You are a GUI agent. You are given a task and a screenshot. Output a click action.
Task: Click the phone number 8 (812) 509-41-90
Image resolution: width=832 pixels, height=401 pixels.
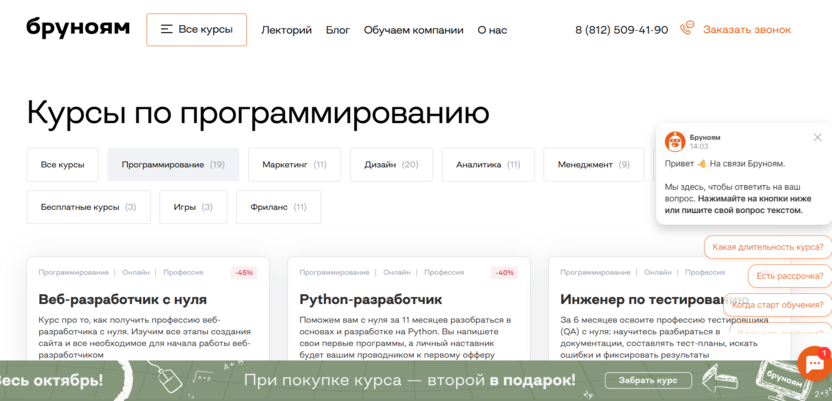(621, 30)
